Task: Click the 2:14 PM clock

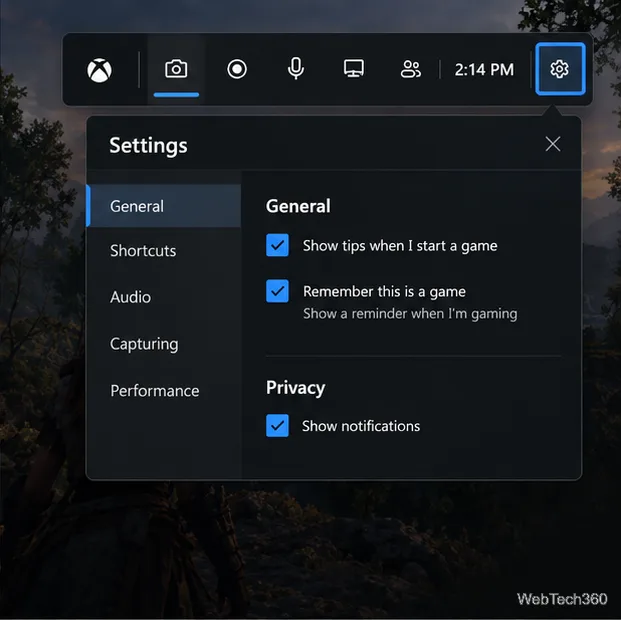Action: pyautogui.click(x=484, y=70)
